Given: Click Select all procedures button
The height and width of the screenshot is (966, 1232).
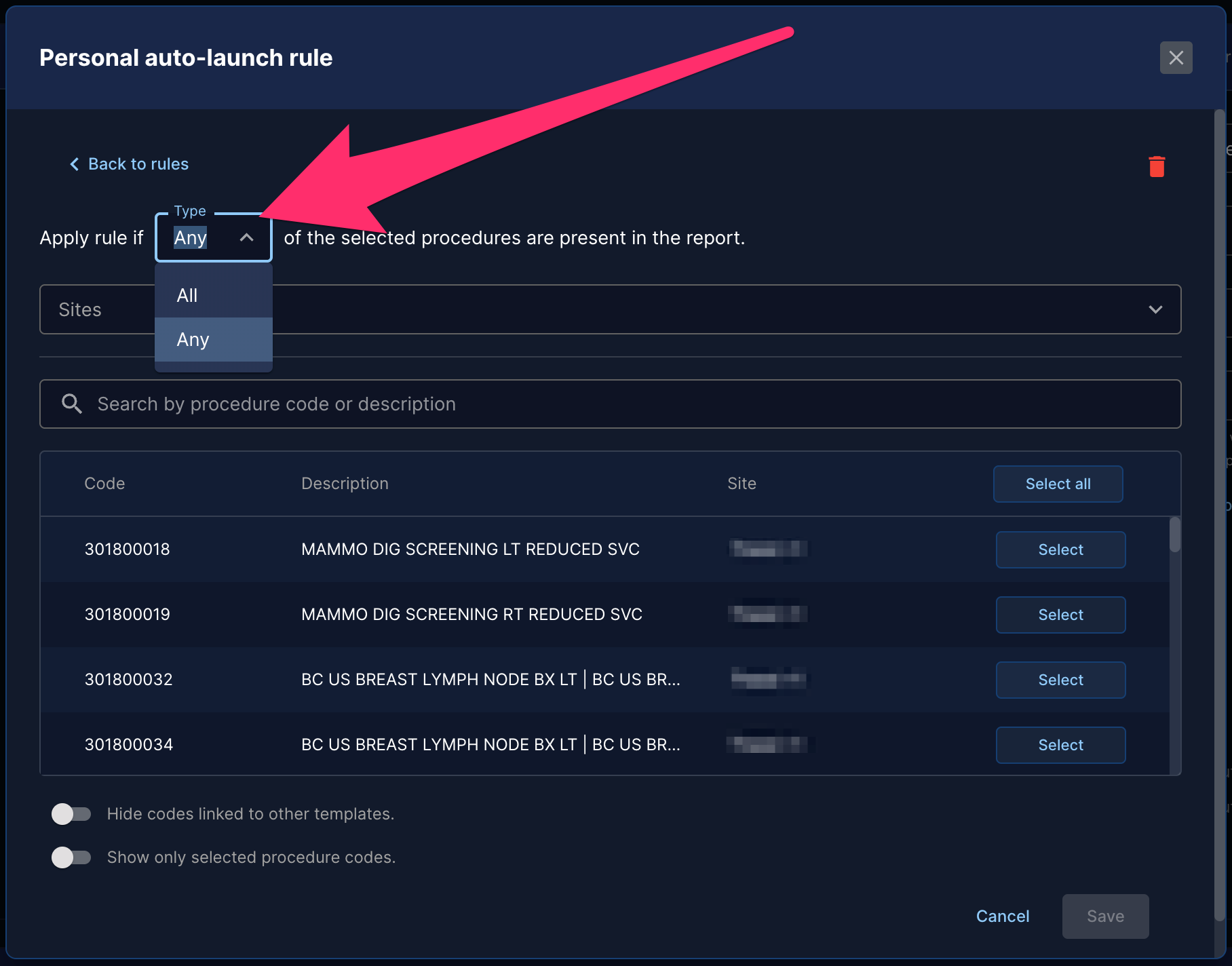Looking at the screenshot, I should (1058, 484).
